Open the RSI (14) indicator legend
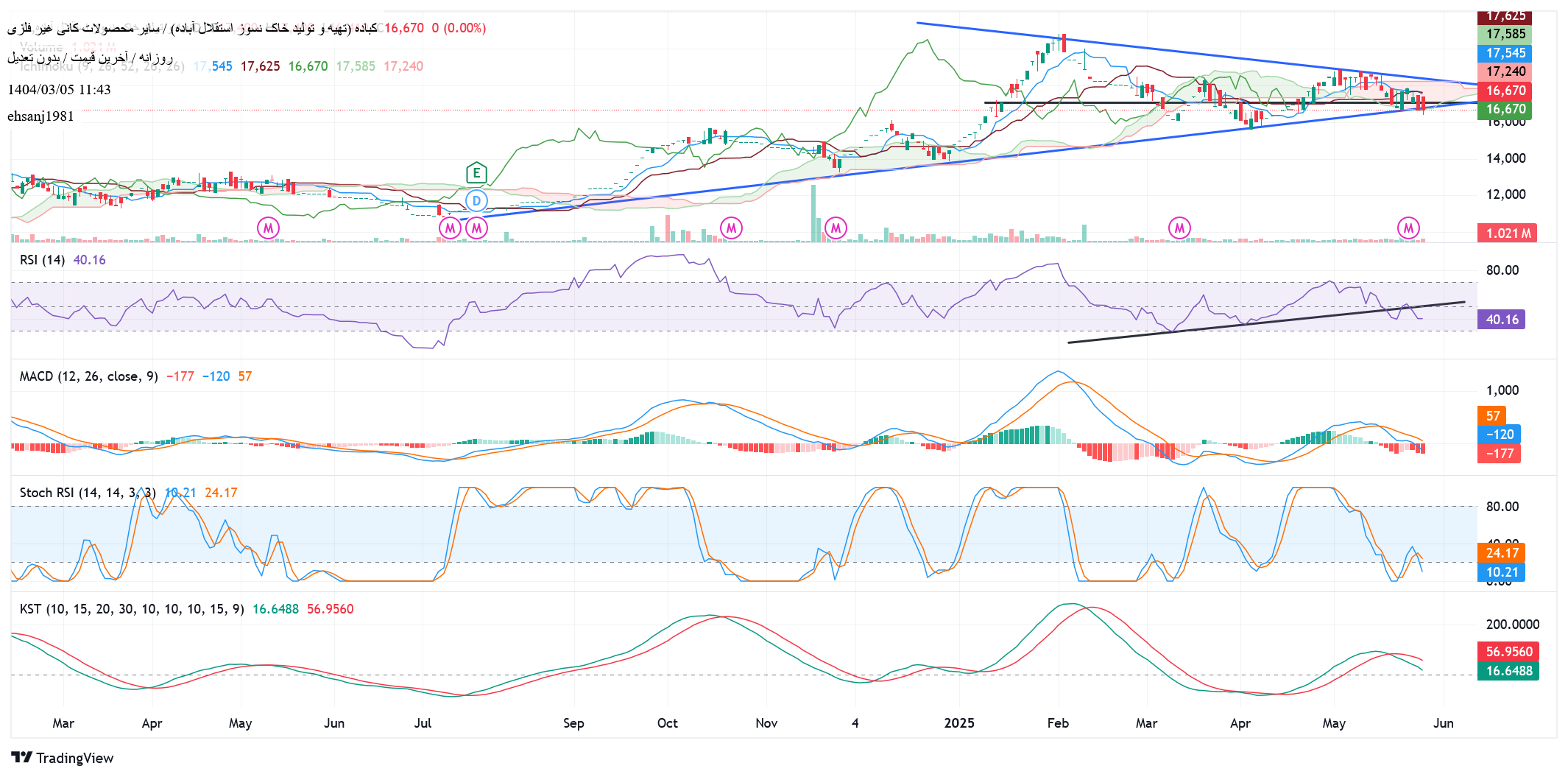Image resolution: width=1568 pixels, height=777 pixels. [x=42, y=260]
